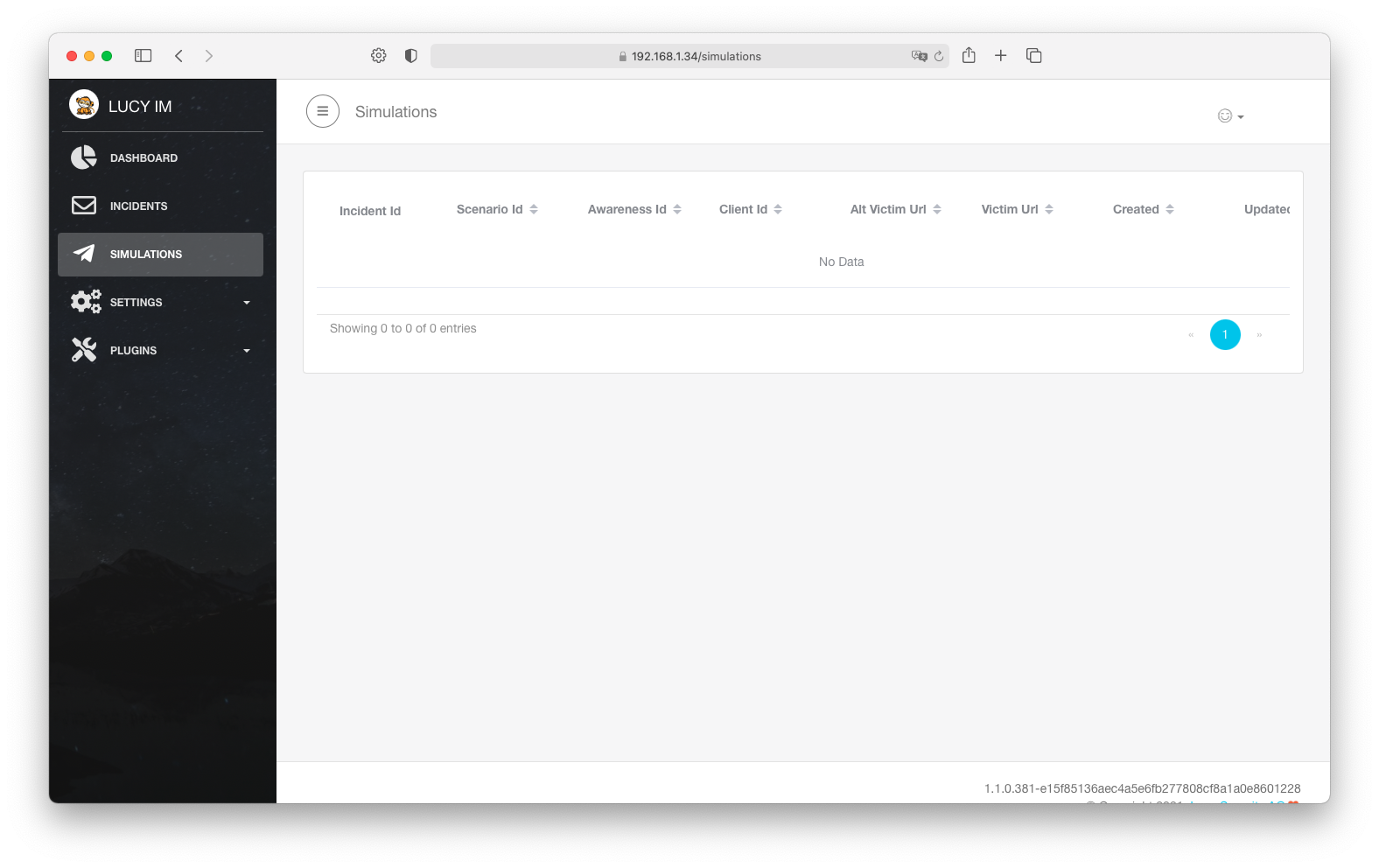Expand the Settings submenu arrow
Image resolution: width=1379 pixels, height=868 pixels.
[247, 303]
